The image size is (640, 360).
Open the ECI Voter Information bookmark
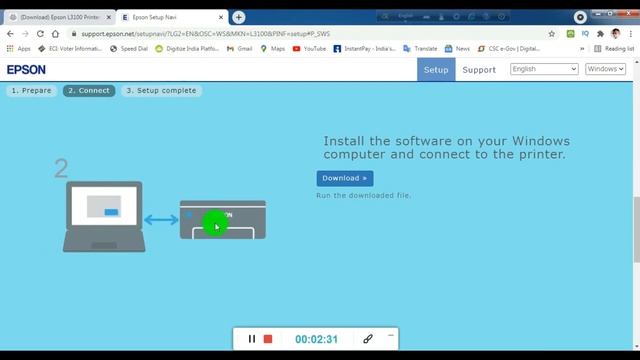(70, 49)
